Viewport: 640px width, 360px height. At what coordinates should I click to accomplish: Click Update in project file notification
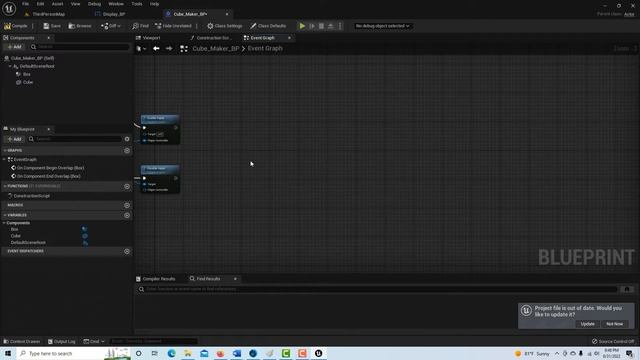pyautogui.click(x=587, y=324)
